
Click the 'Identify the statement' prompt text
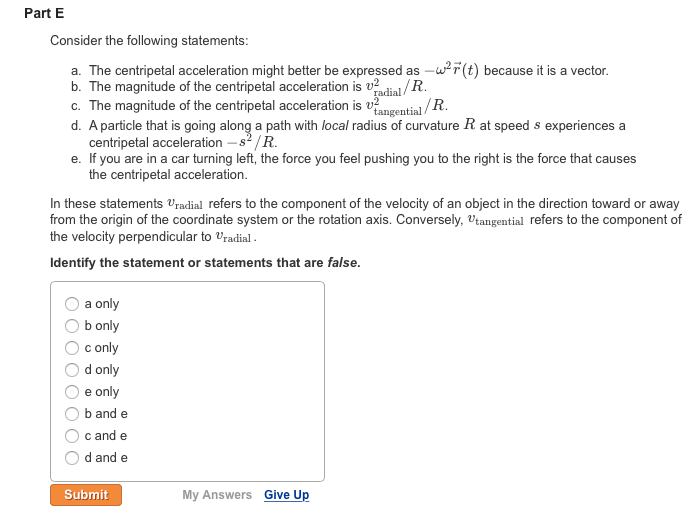pos(205,263)
